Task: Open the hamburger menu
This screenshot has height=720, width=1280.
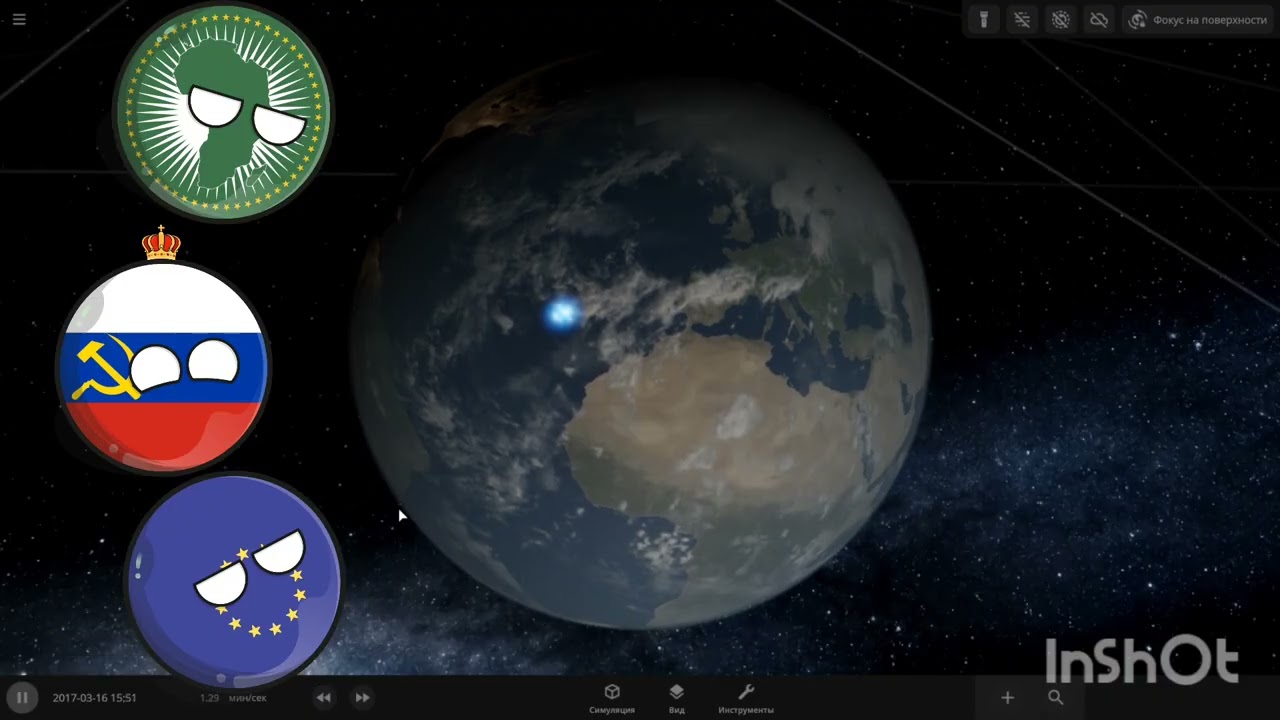Action: (19, 19)
